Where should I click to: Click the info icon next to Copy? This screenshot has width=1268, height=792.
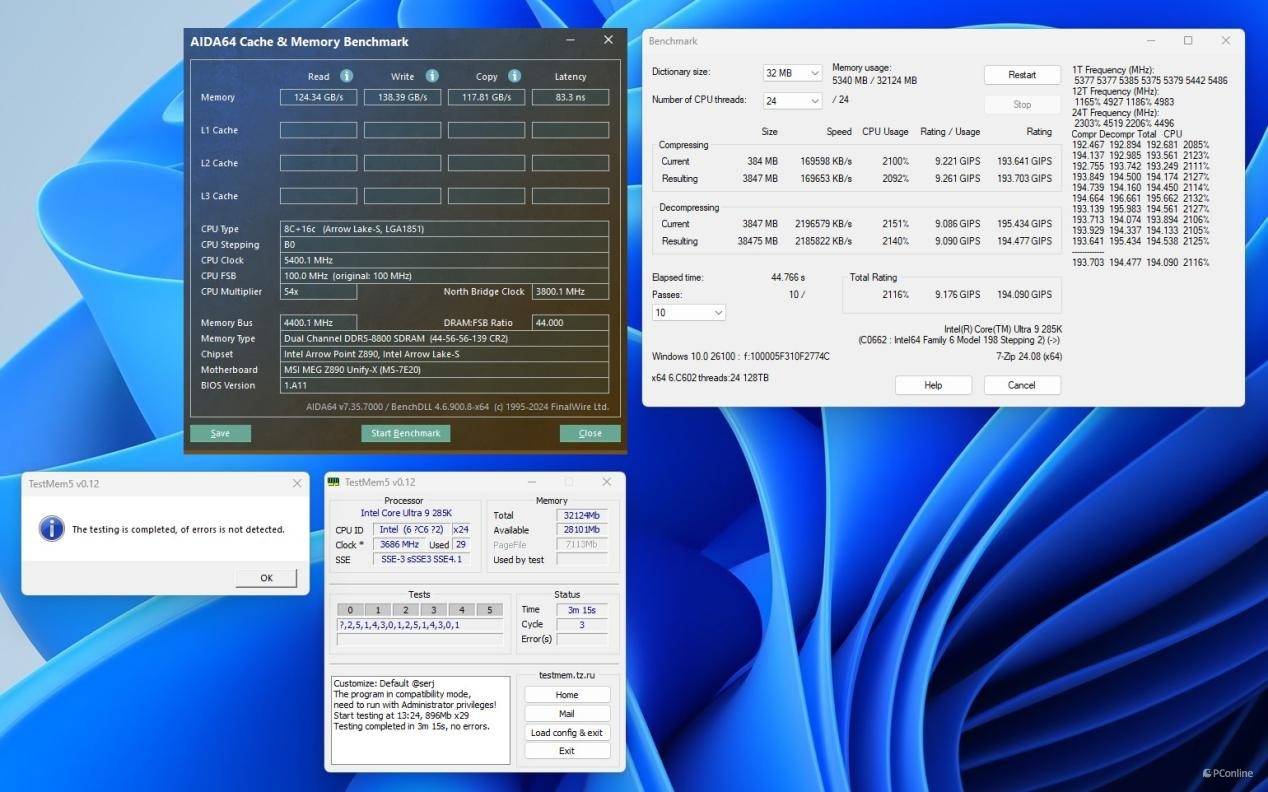[x=514, y=76]
